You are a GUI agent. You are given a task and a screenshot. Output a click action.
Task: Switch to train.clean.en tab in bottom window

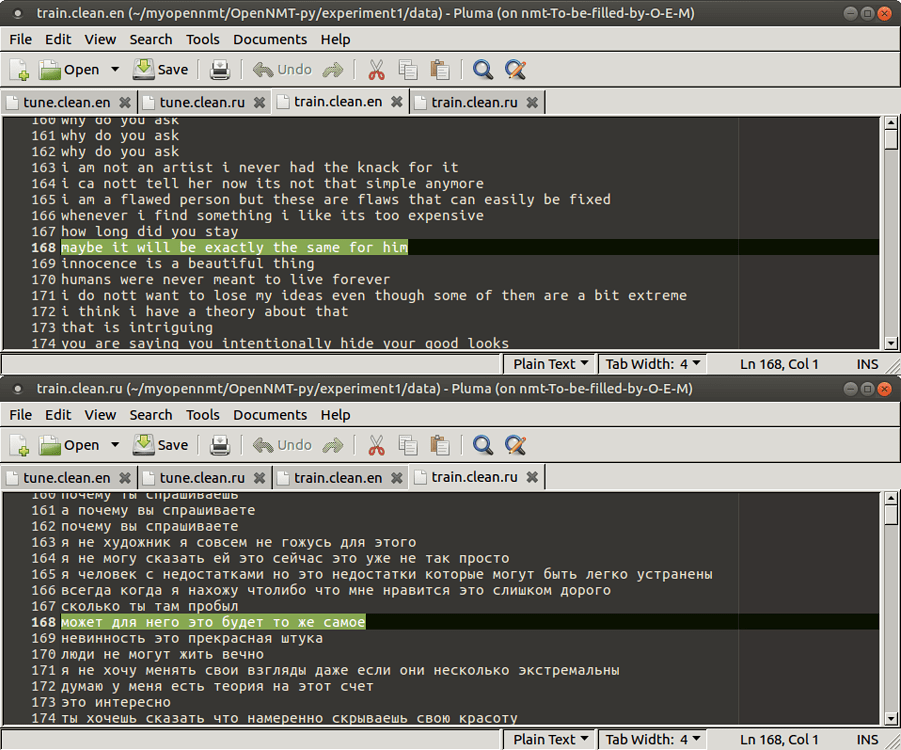(338, 478)
